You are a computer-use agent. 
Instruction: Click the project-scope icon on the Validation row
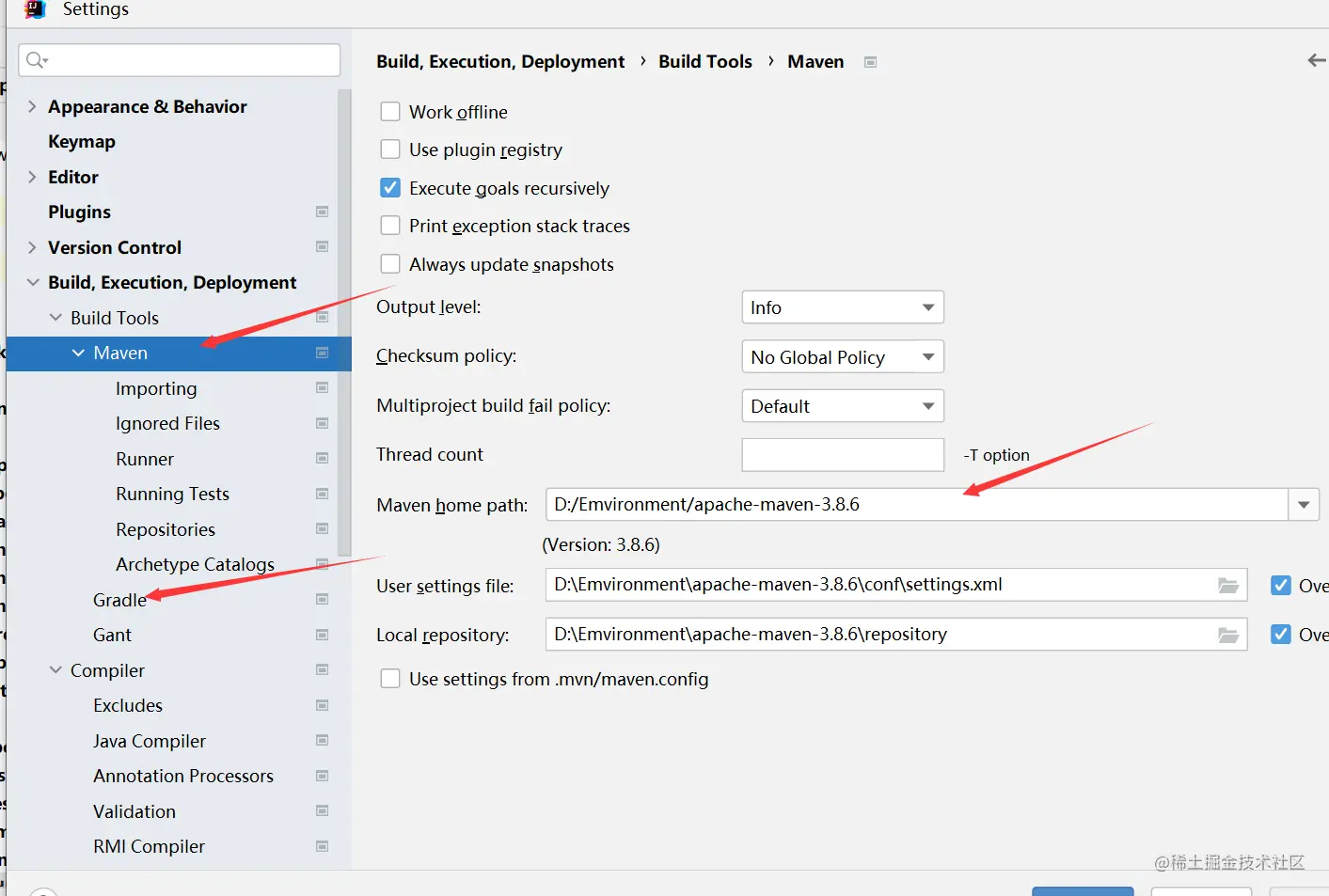point(323,811)
